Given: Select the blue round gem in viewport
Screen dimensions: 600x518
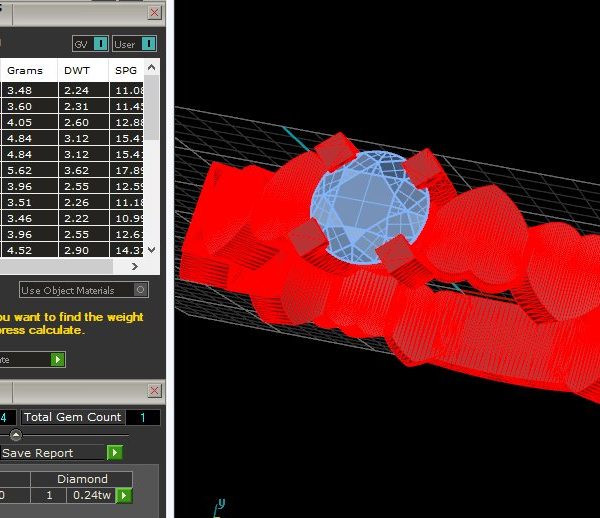Looking at the screenshot, I should 370,207.
